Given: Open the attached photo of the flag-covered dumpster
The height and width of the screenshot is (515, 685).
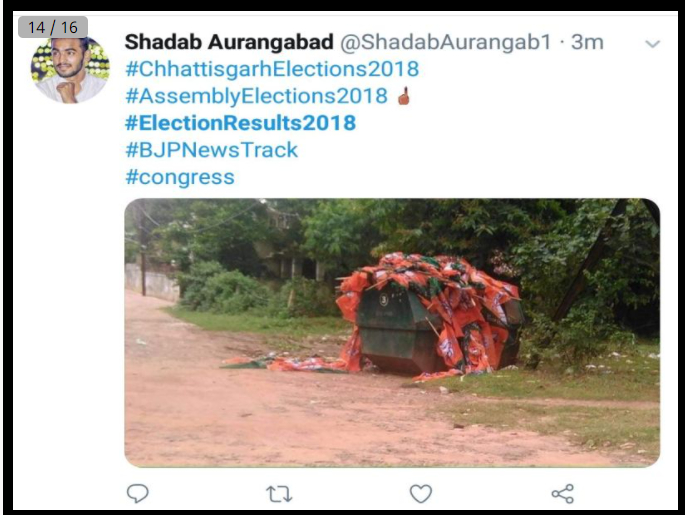Looking at the screenshot, I should [x=392, y=333].
